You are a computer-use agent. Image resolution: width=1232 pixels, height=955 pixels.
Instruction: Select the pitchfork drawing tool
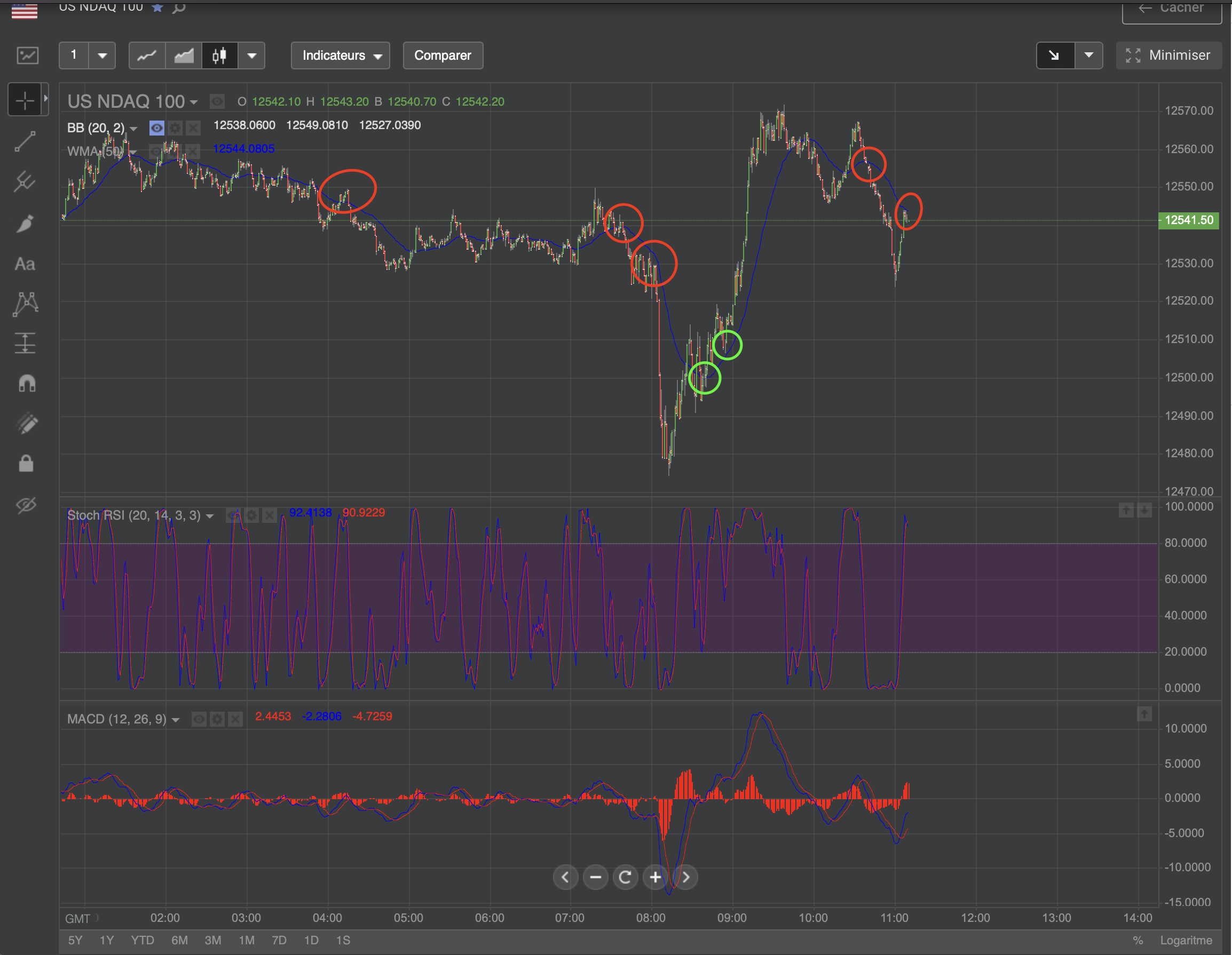(x=26, y=181)
